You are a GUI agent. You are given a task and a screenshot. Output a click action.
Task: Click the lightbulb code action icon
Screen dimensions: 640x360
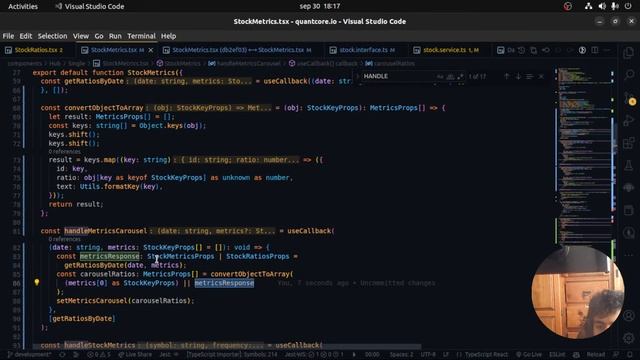37,282
